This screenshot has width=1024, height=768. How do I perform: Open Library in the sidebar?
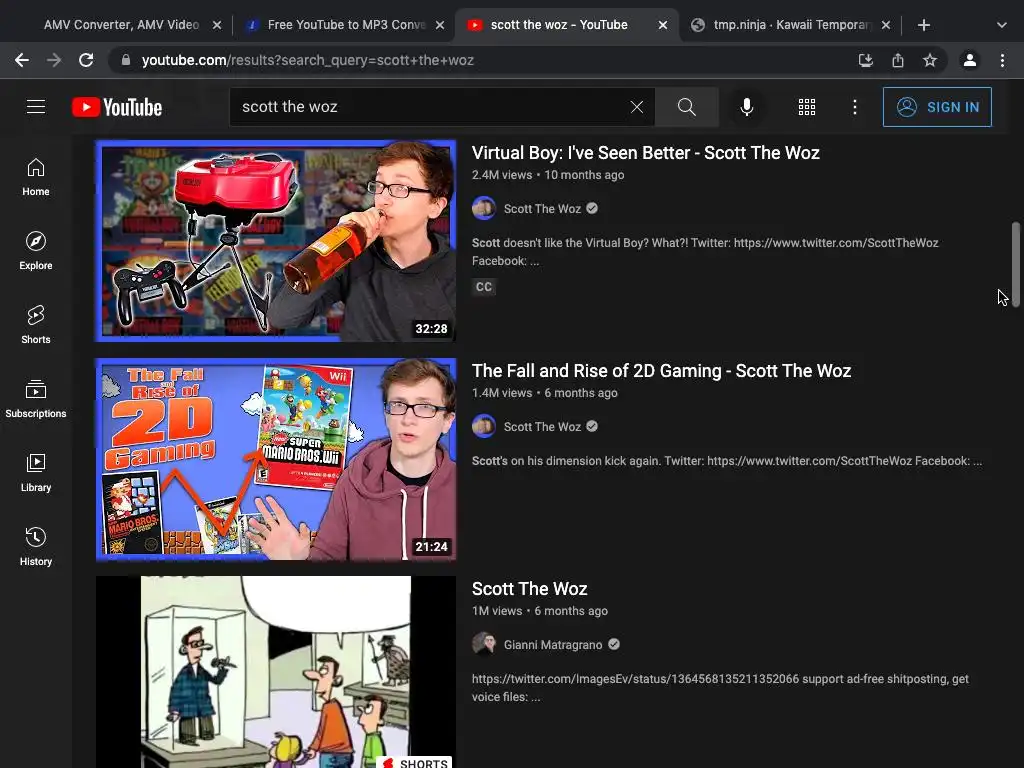pos(36,473)
